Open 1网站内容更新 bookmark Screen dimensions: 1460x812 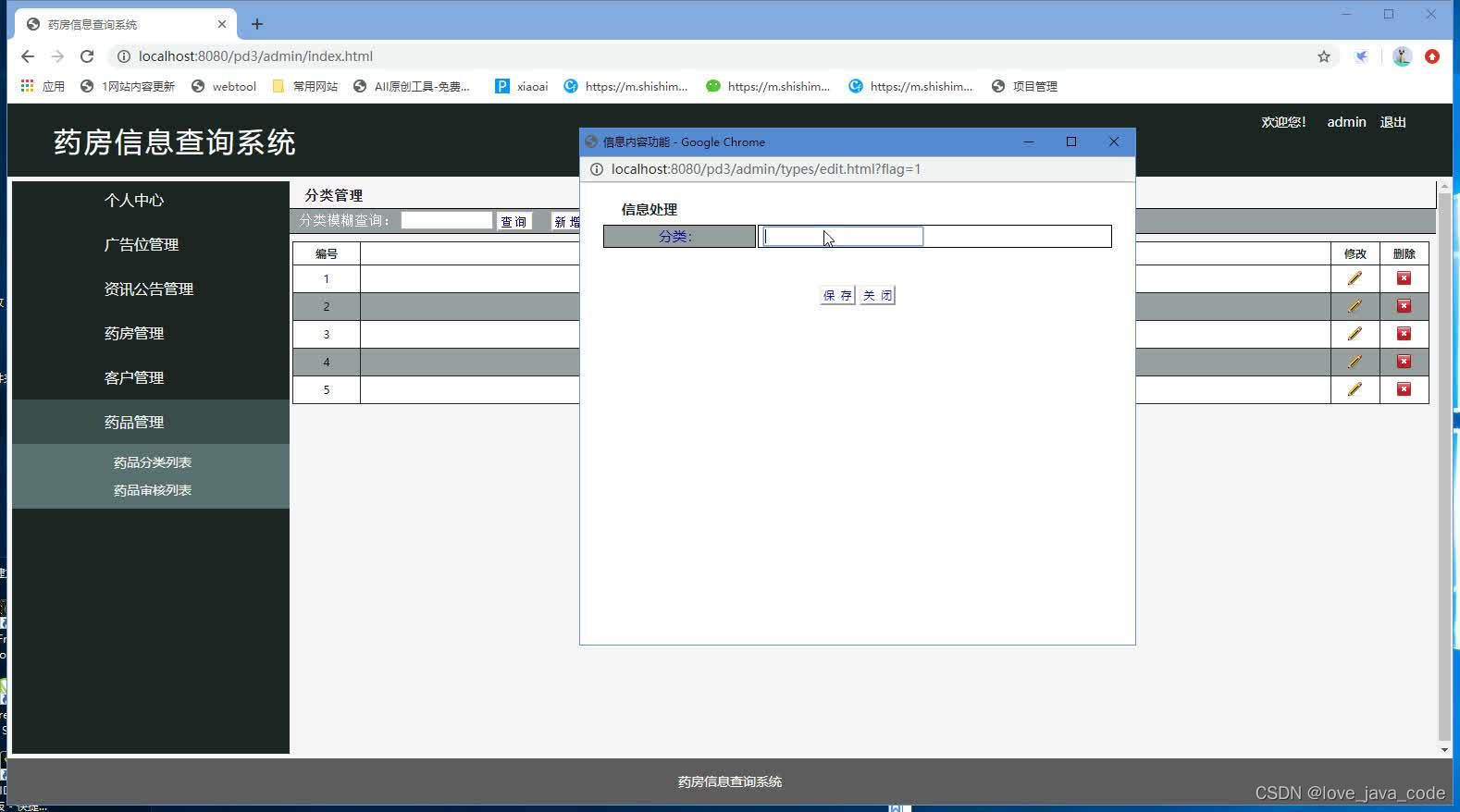tap(128, 86)
